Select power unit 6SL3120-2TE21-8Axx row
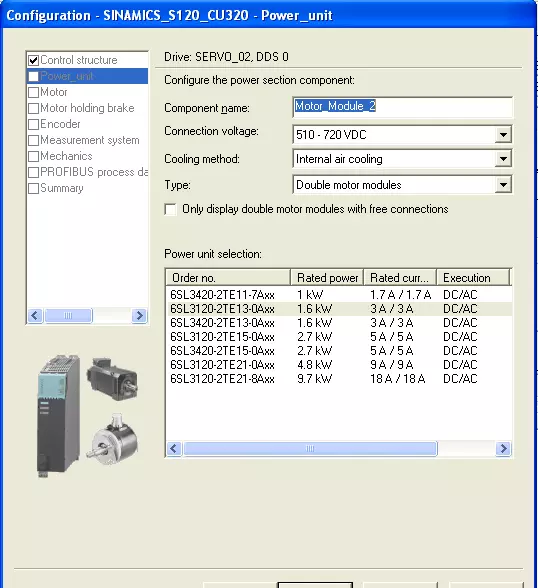 pos(339,379)
